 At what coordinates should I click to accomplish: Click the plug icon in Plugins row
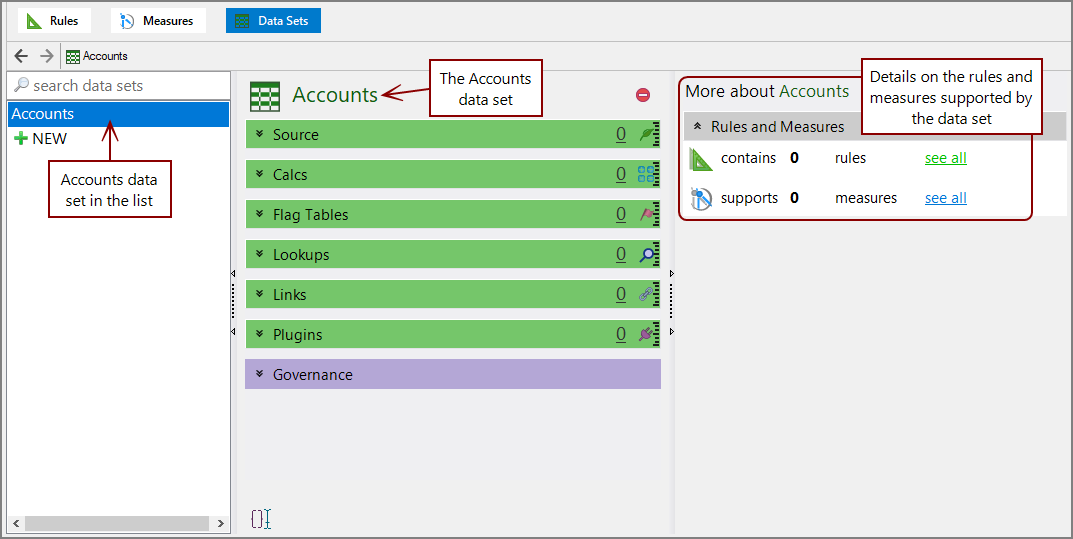pos(648,334)
